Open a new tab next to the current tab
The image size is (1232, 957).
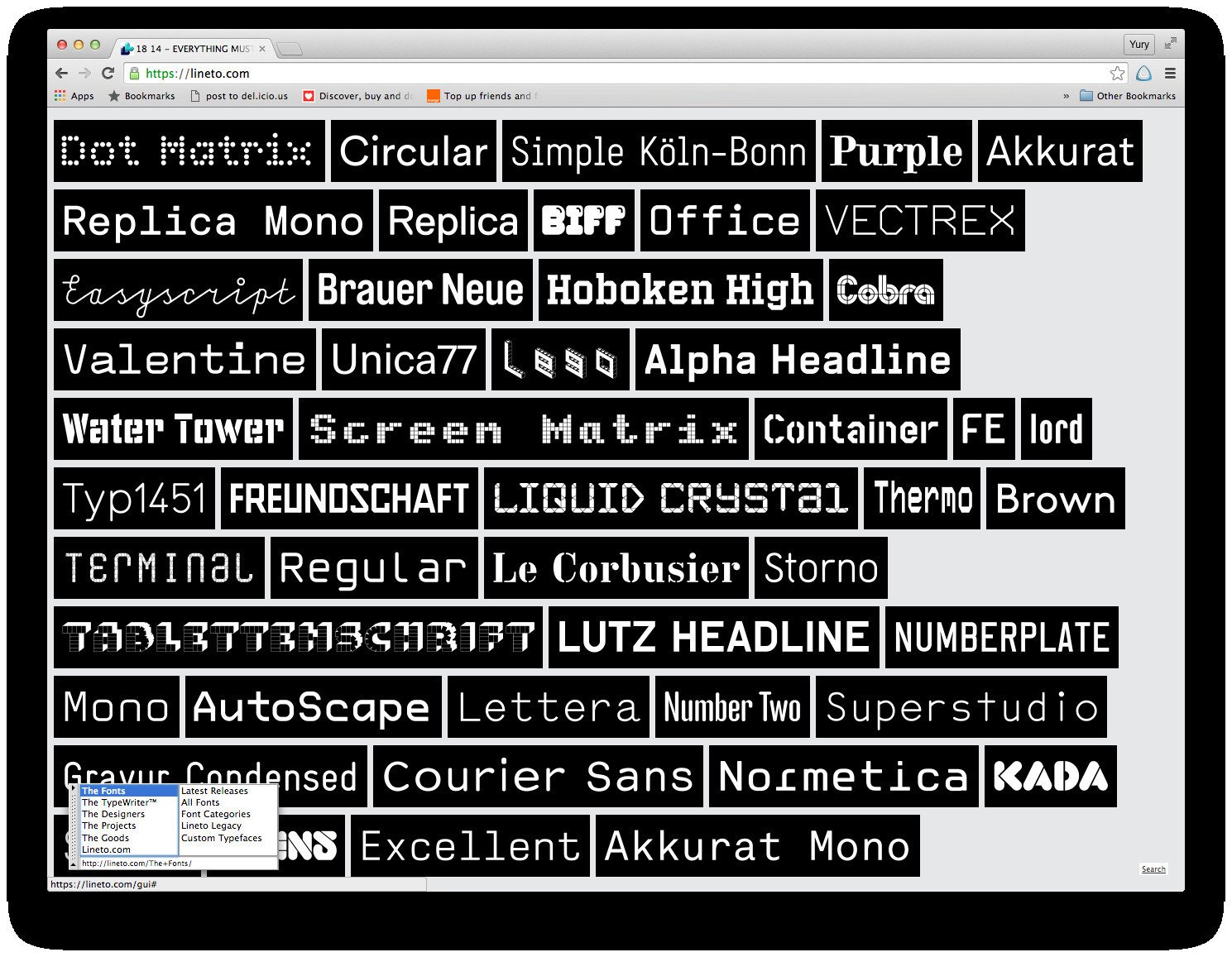[x=289, y=50]
